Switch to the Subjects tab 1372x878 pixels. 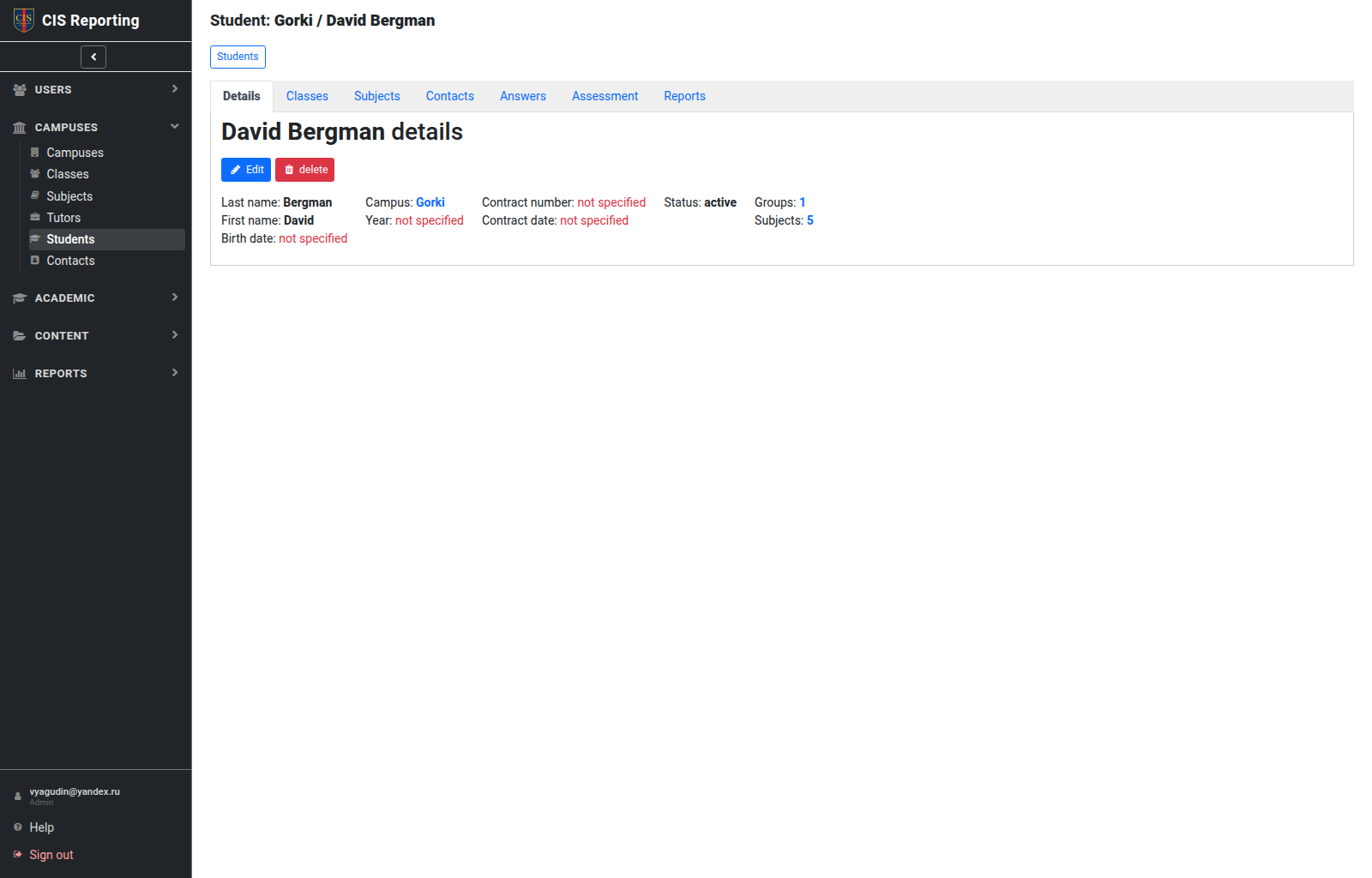pos(377,96)
